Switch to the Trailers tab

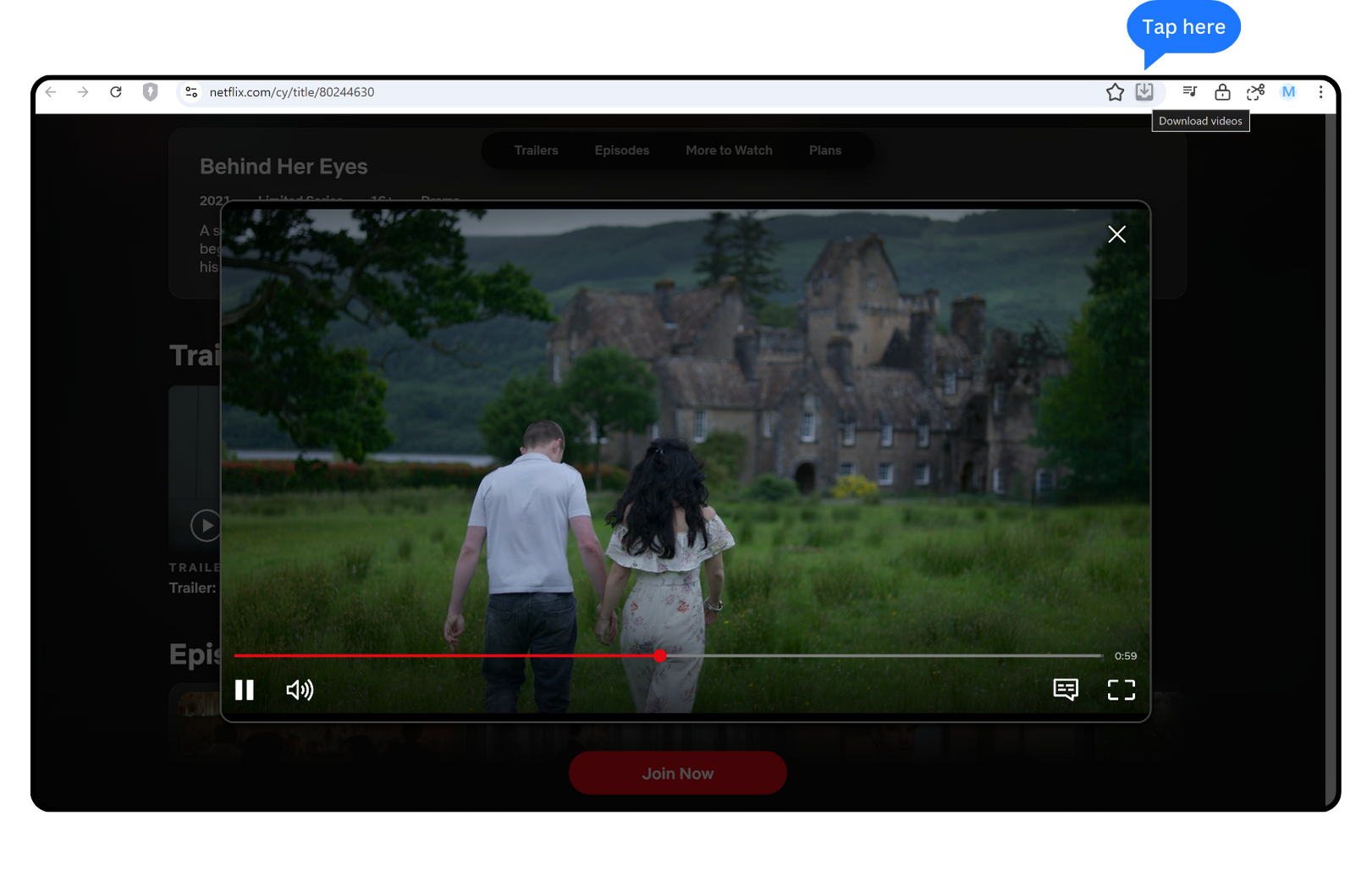537,151
